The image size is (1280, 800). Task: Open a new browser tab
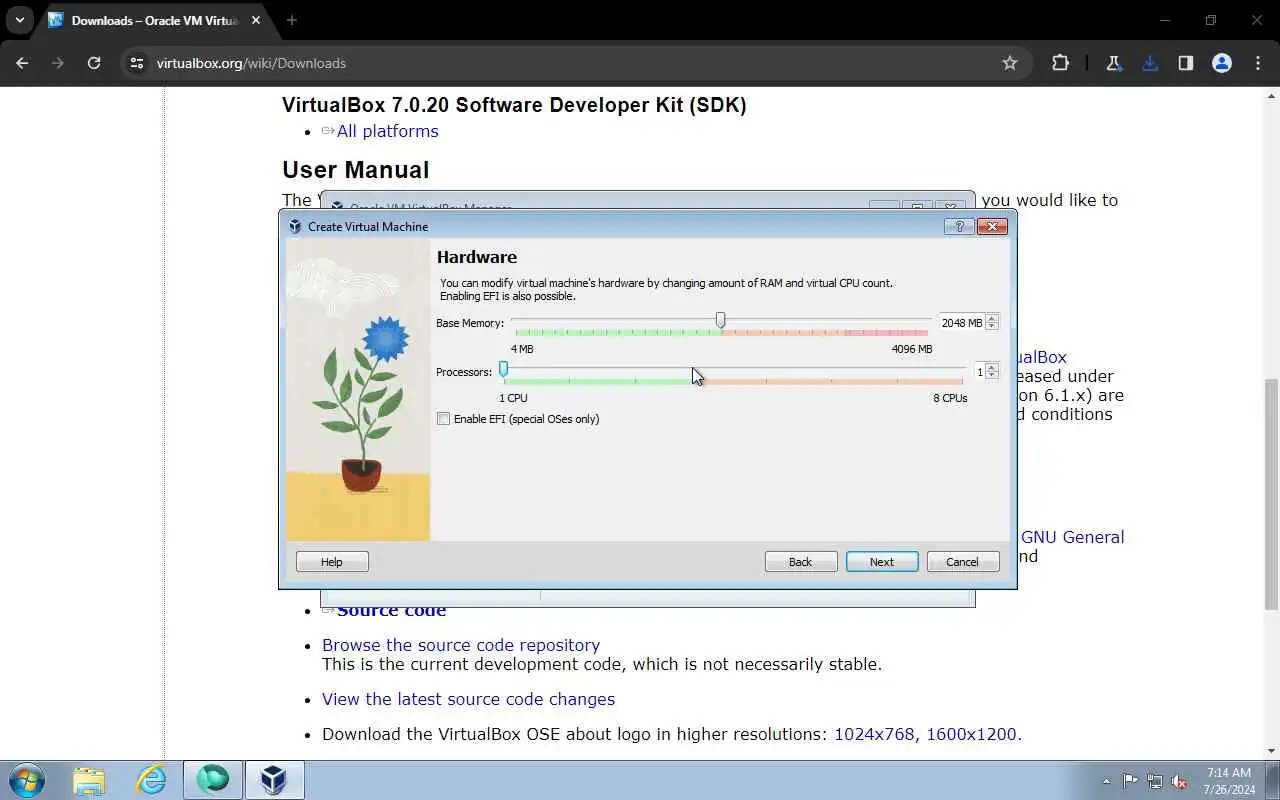[x=292, y=20]
